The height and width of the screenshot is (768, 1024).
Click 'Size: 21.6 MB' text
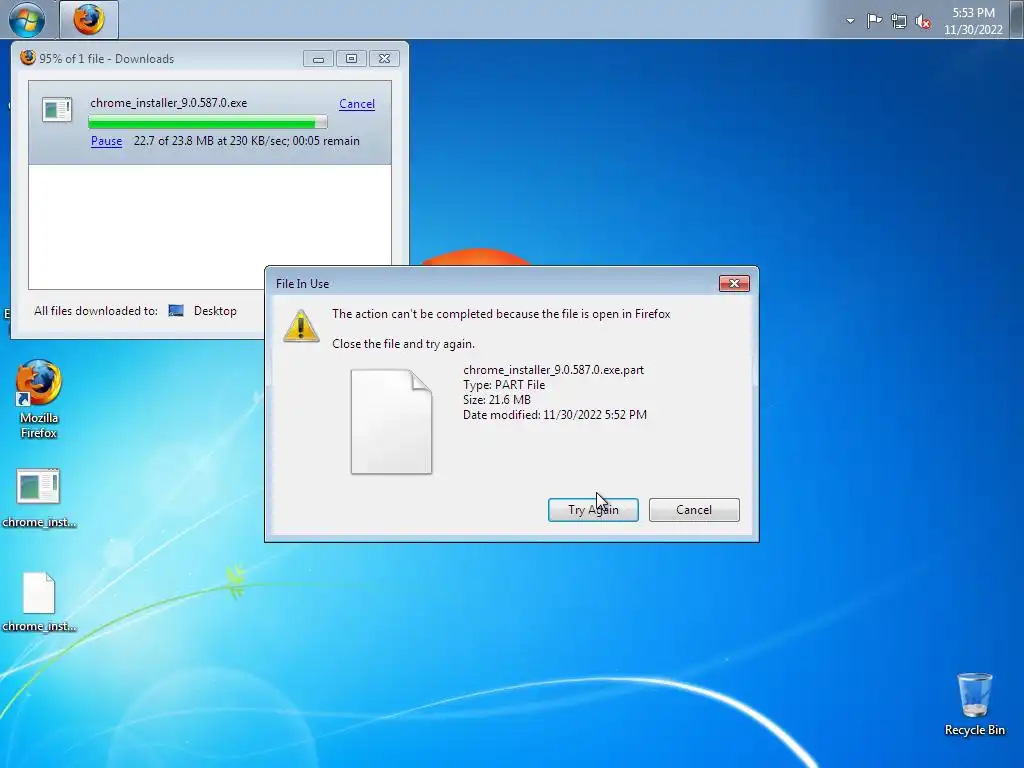(496, 400)
